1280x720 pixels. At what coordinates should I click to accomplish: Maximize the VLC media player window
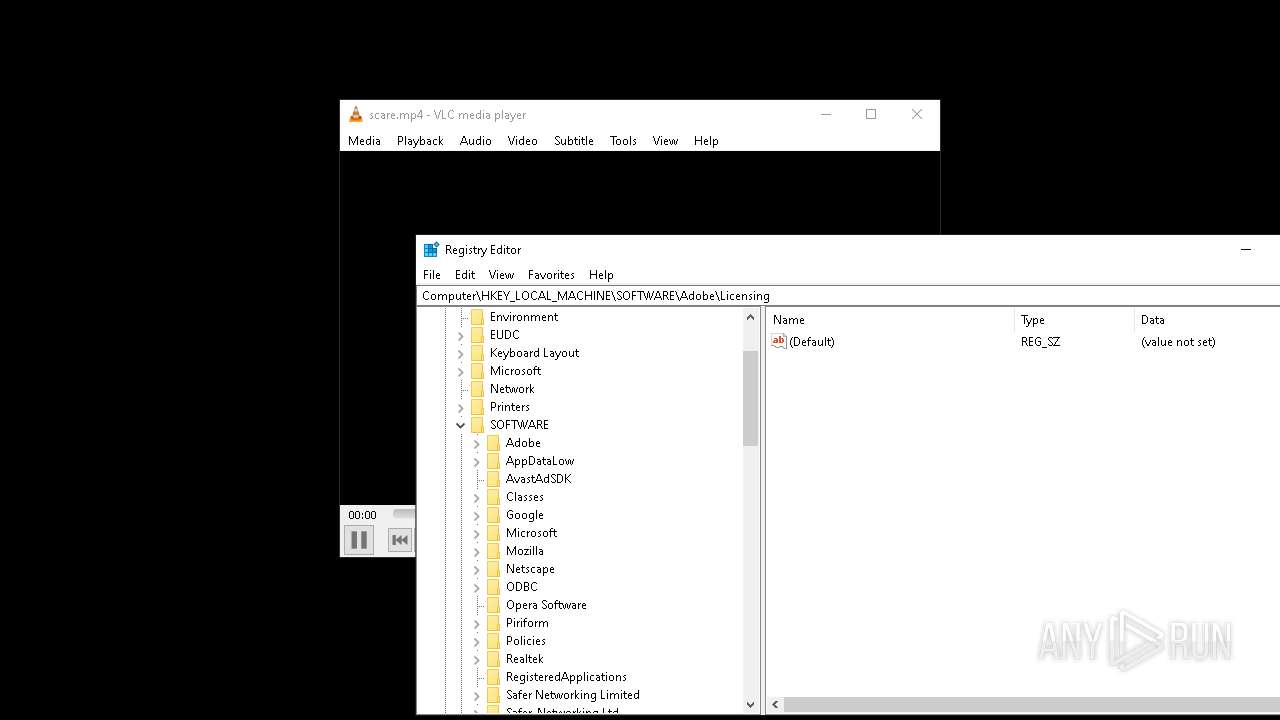(x=871, y=115)
